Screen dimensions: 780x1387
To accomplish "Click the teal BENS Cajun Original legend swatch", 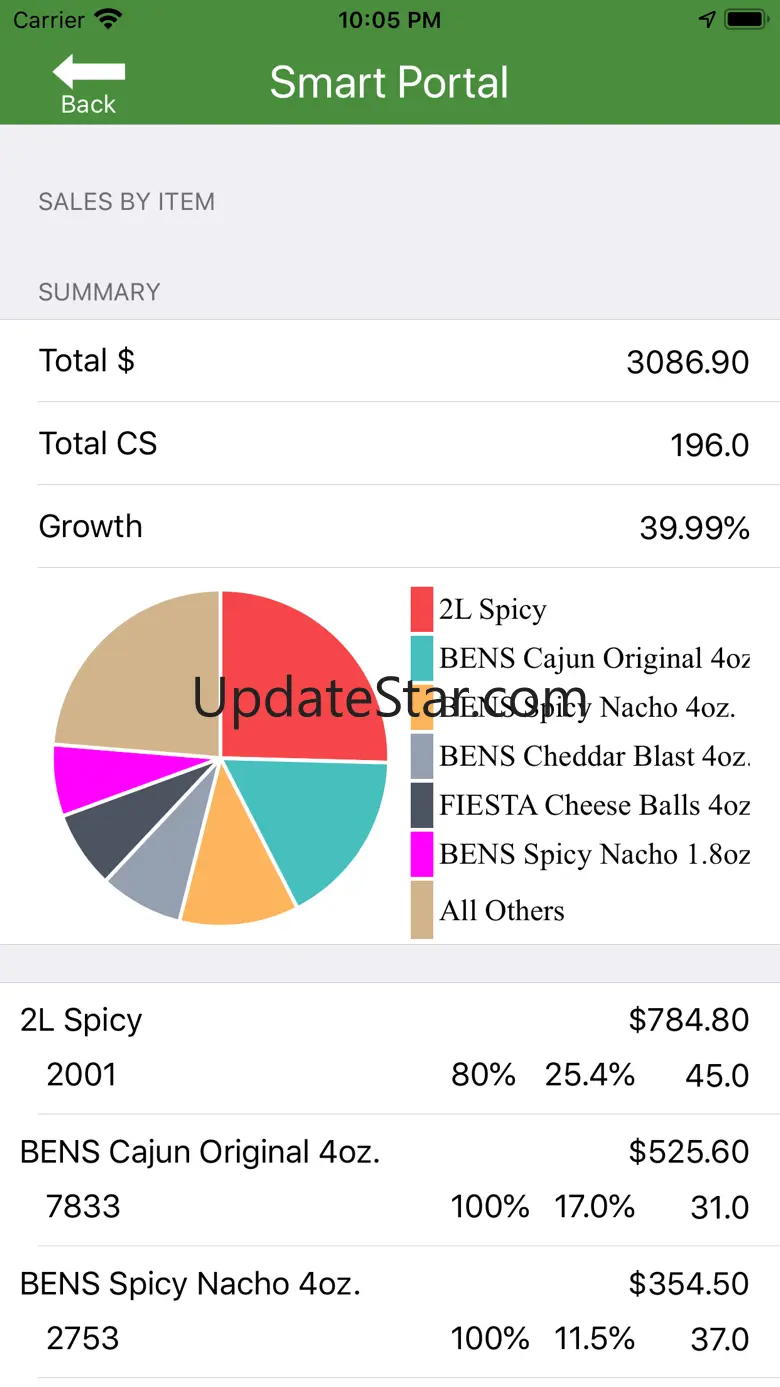I will pyautogui.click(x=422, y=658).
